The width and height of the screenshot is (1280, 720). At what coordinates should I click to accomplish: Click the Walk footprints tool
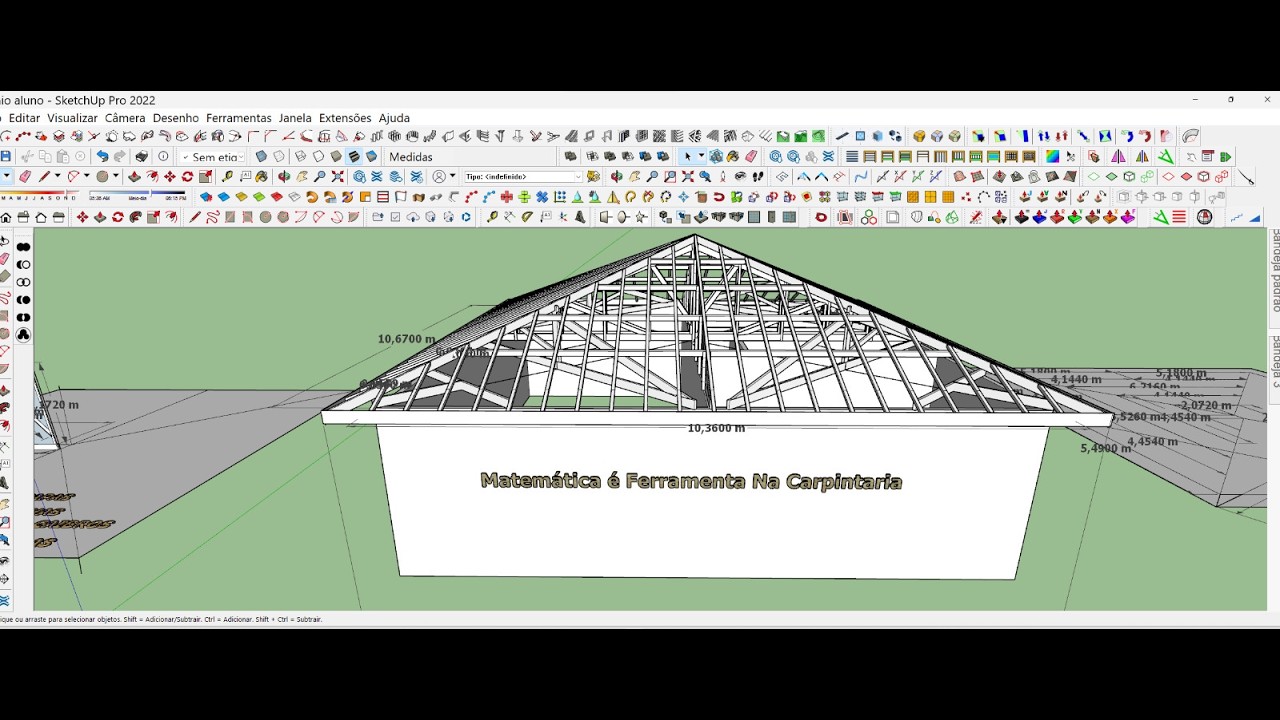pos(758,176)
